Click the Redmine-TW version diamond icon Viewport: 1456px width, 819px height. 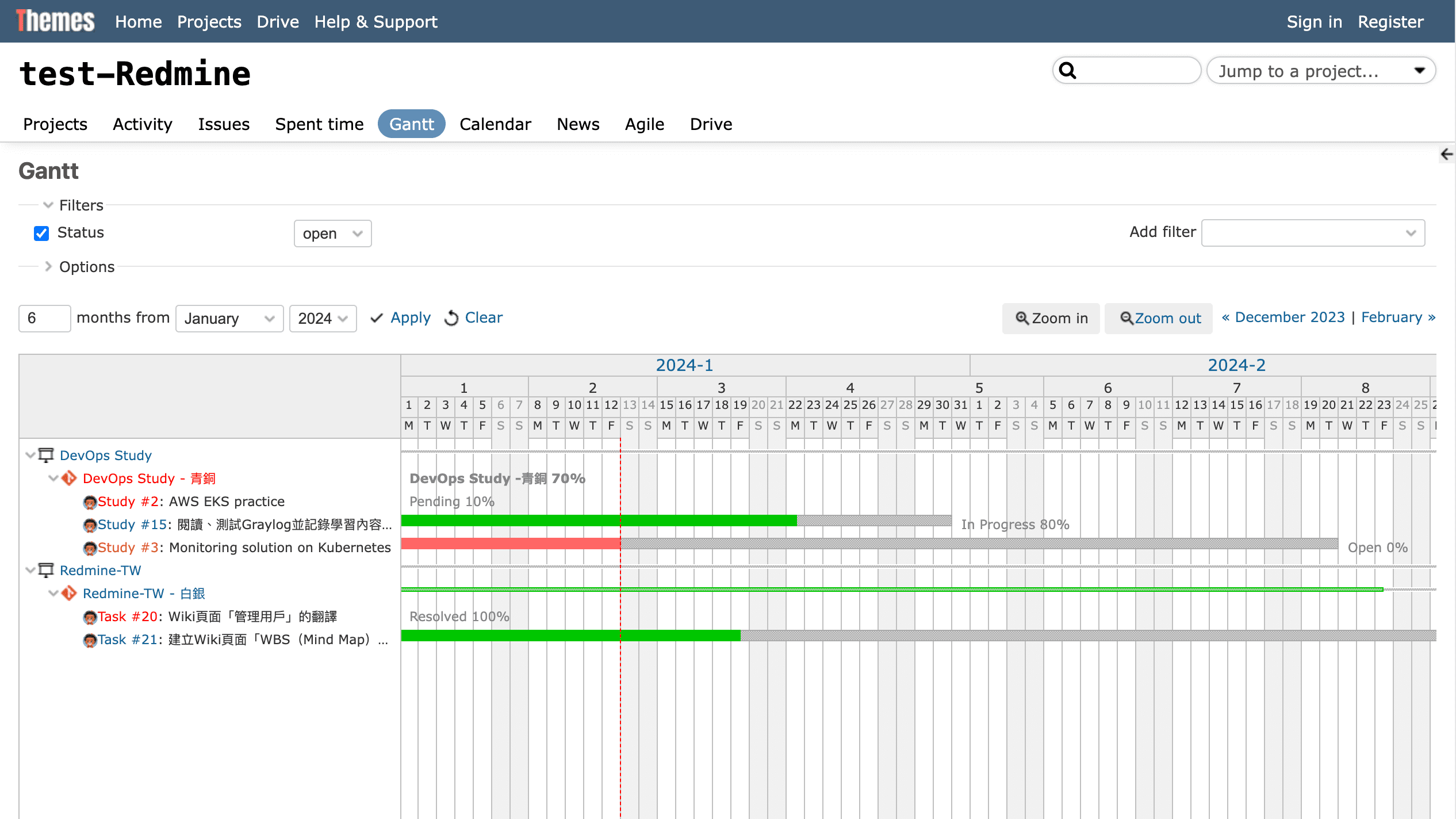[69, 593]
